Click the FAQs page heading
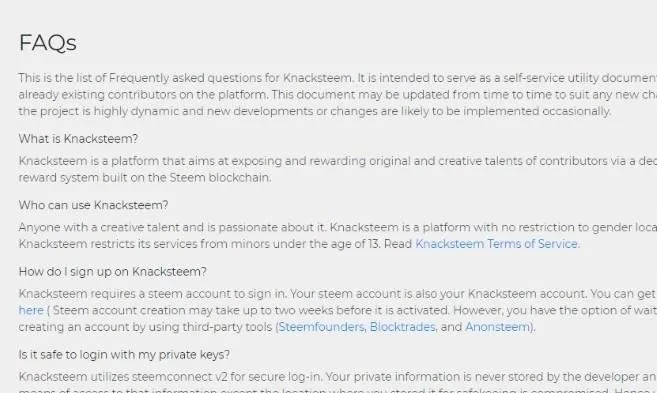This screenshot has height=393, width=657. pos(48,43)
